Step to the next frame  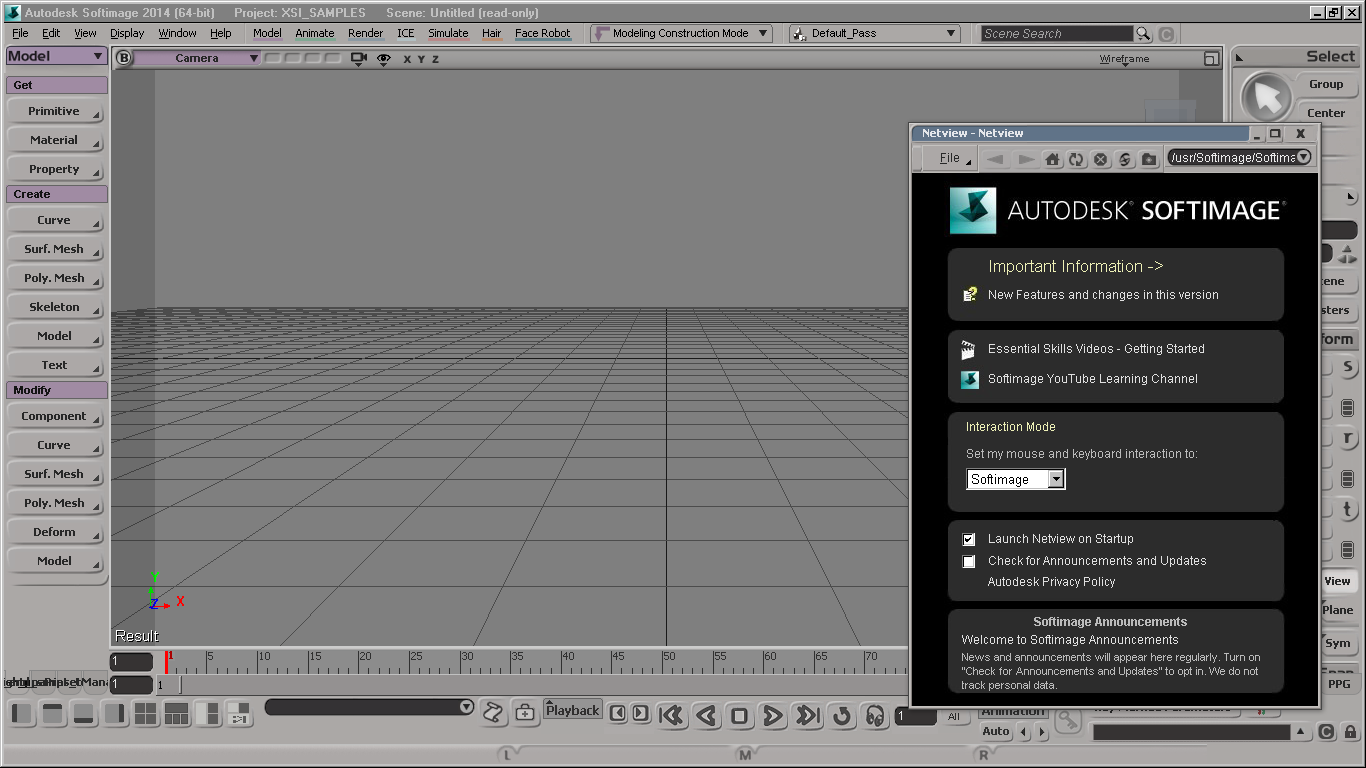pos(640,713)
